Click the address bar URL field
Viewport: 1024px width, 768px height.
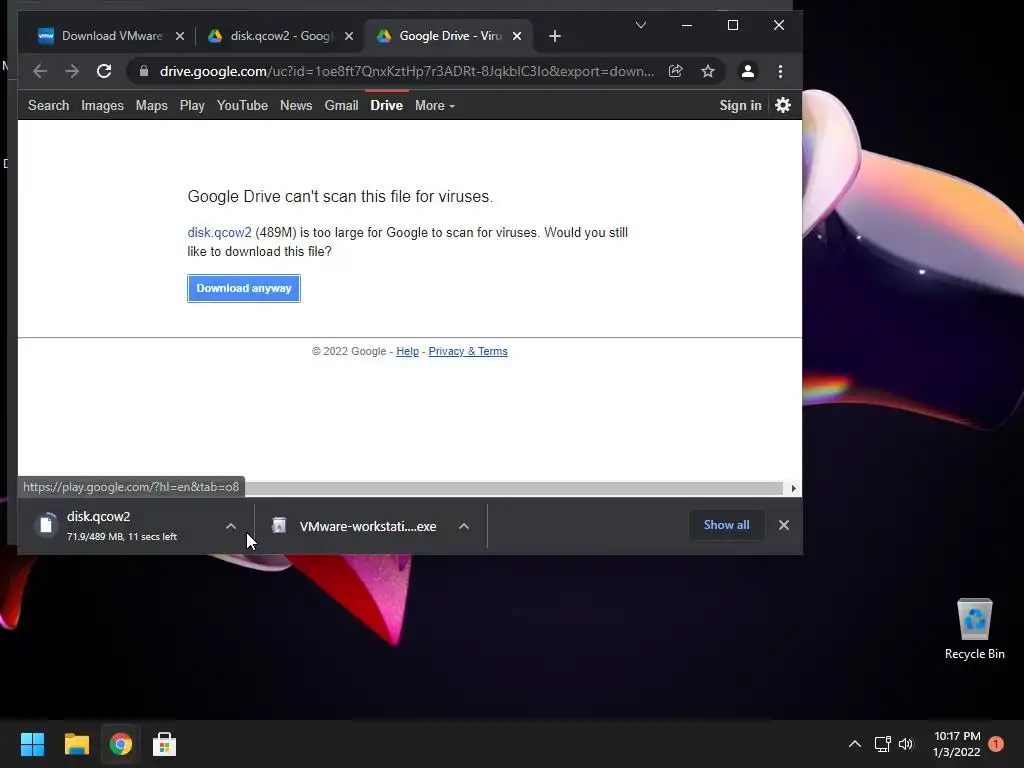tap(406, 71)
